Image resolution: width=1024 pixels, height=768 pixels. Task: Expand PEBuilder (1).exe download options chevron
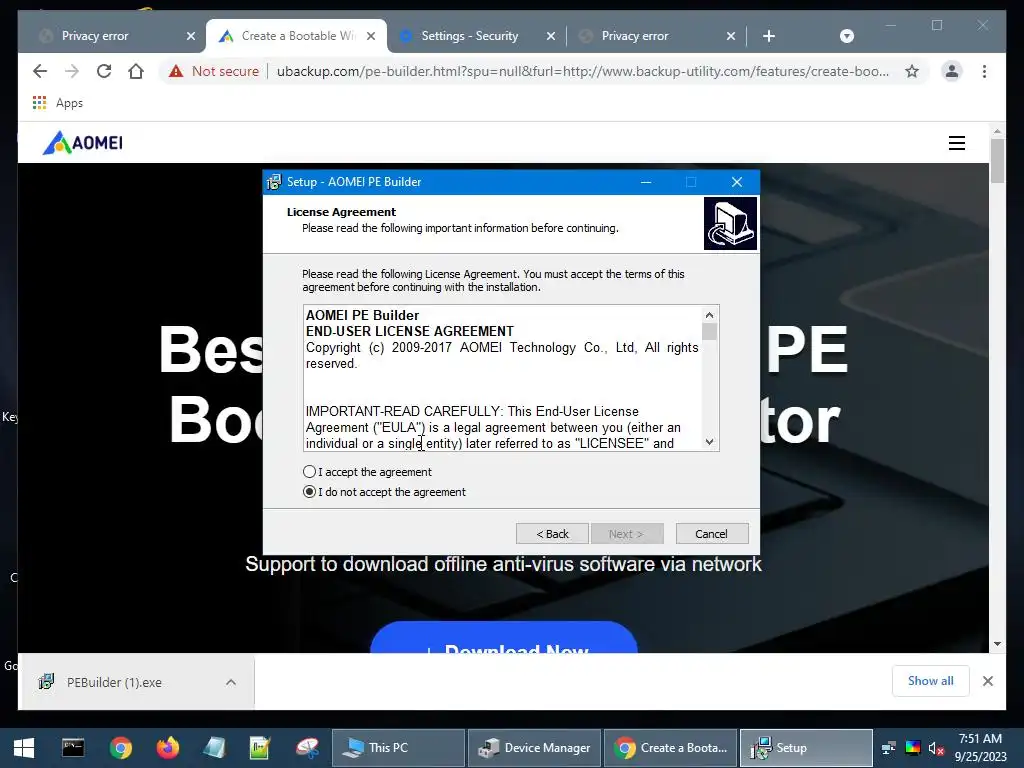(x=231, y=682)
